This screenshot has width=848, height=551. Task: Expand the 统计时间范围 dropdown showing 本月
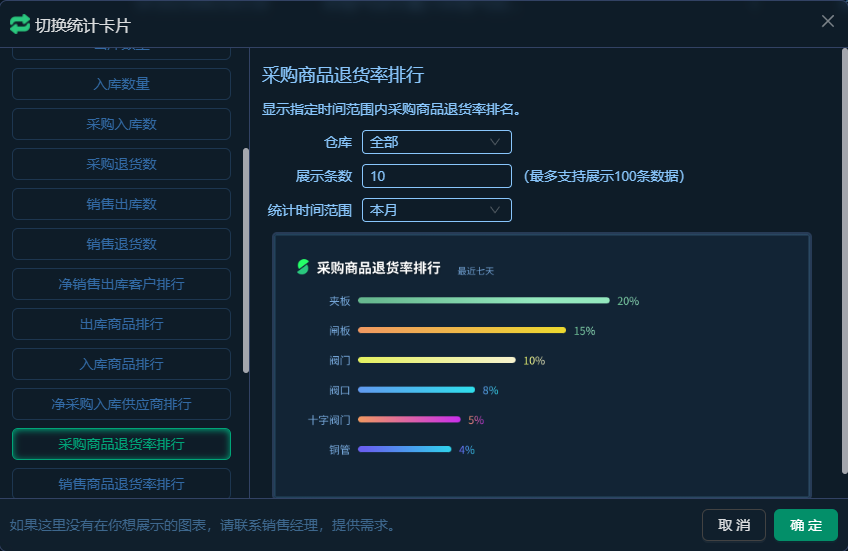tap(436, 210)
